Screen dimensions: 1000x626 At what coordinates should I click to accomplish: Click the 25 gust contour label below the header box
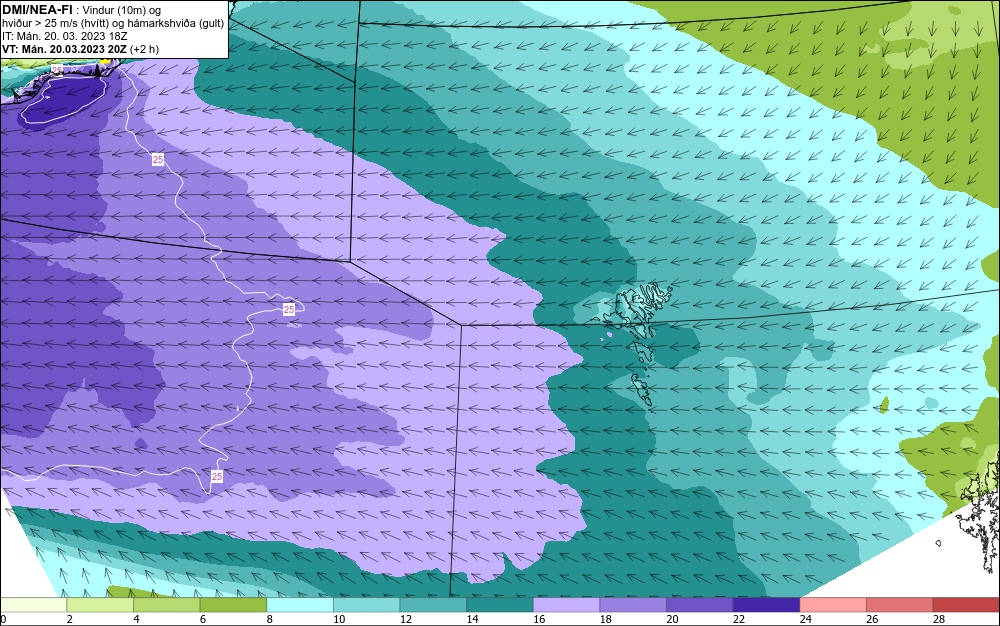tap(158, 159)
